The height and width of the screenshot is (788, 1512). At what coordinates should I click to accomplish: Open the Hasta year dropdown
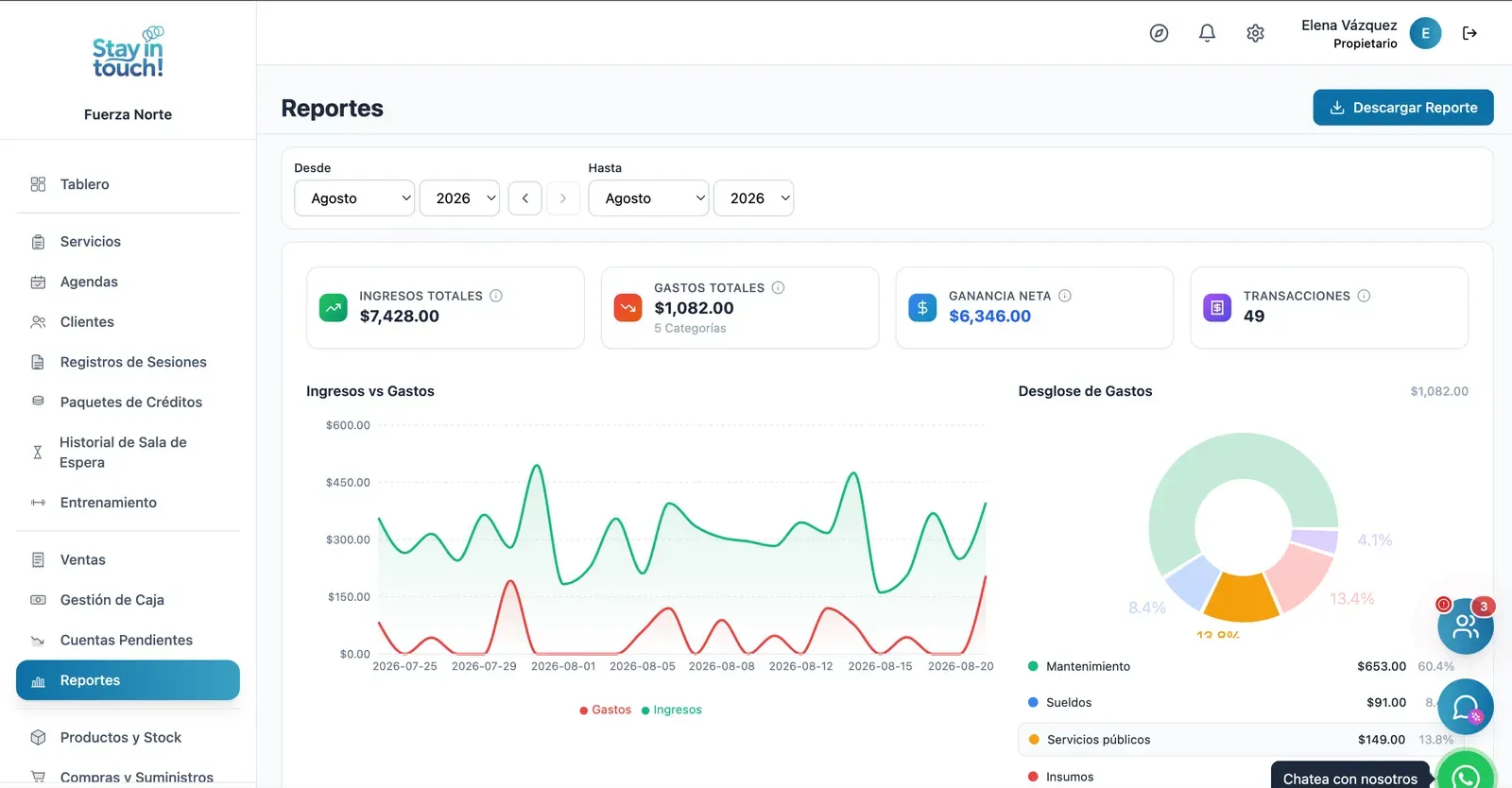[x=753, y=198]
